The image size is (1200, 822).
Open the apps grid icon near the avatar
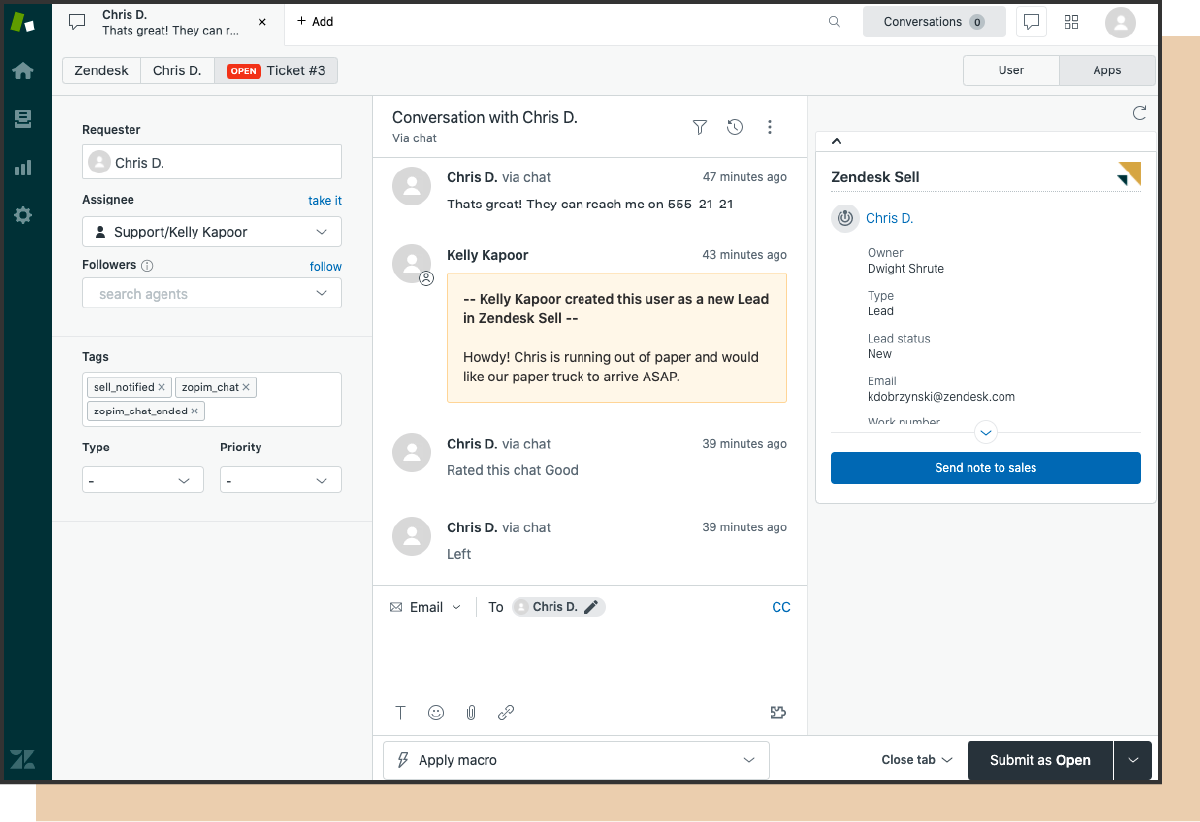pos(1071,21)
